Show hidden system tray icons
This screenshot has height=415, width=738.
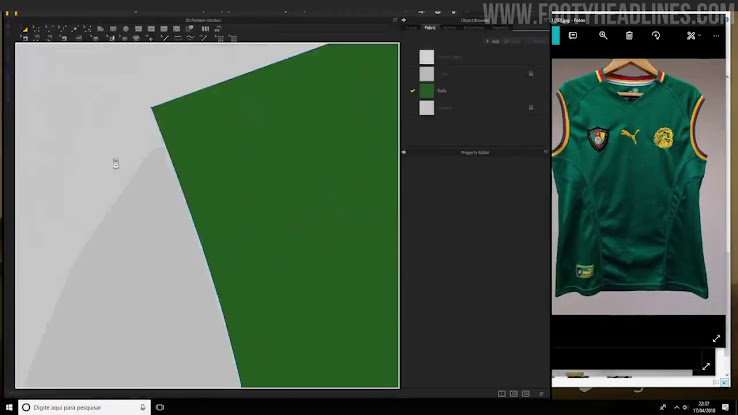(x=676, y=407)
